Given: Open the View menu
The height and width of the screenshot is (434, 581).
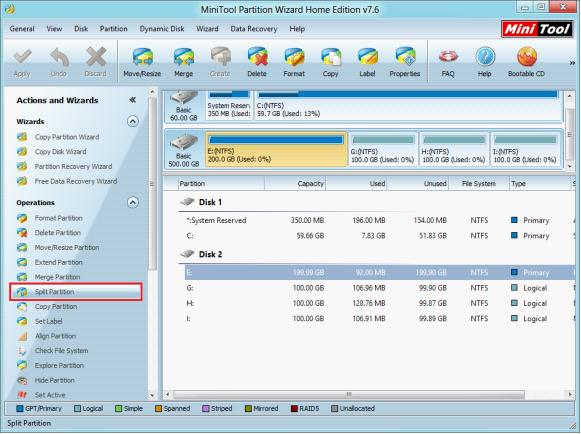Looking at the screenshot, I should [x=54, y=29].
